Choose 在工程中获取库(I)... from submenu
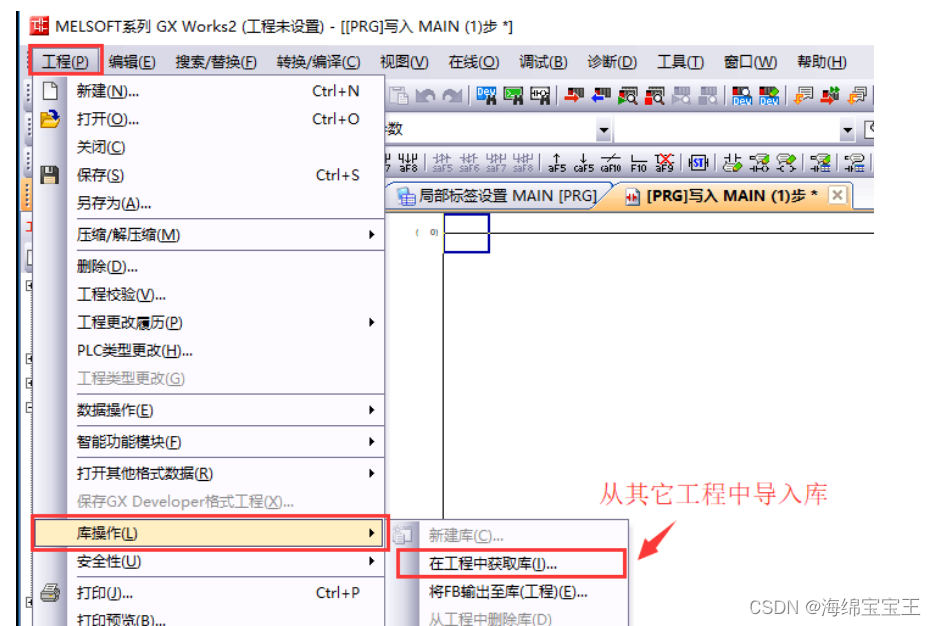Screen dimensions: 936x626 tap(512, 564)
